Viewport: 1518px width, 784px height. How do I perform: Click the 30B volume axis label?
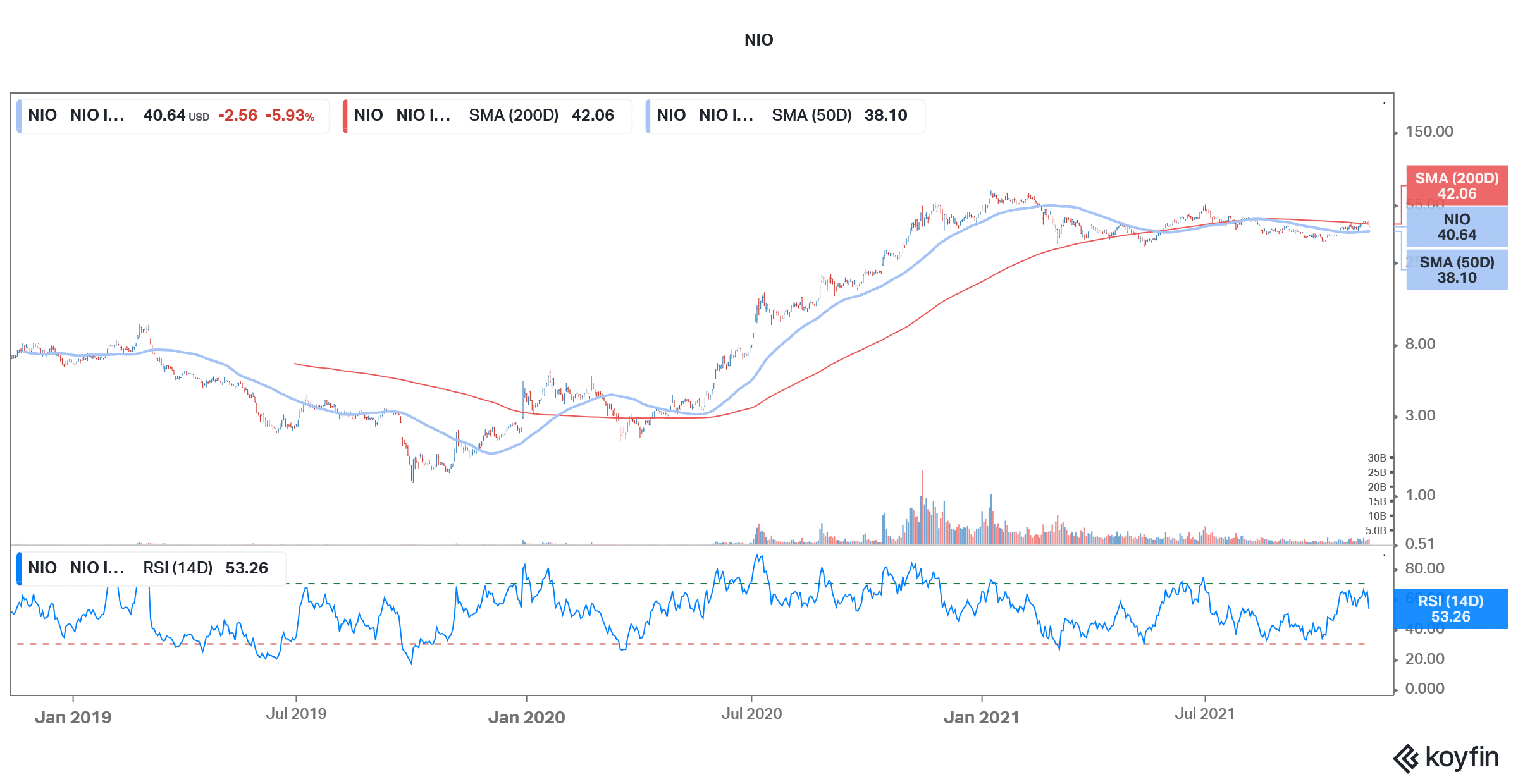click(1376, 458)
